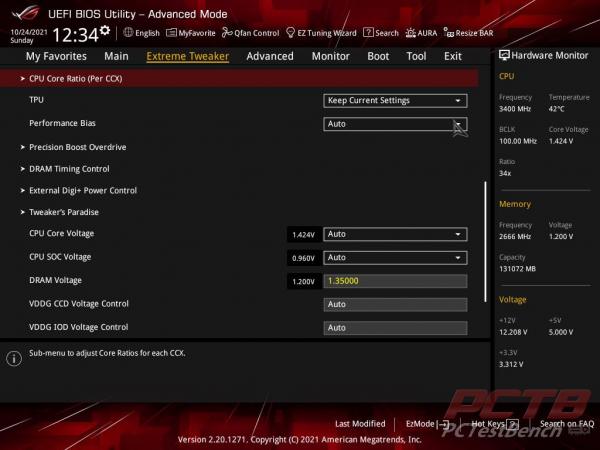
Task: Open the Tool tab
Action: [x=416, y=56]
